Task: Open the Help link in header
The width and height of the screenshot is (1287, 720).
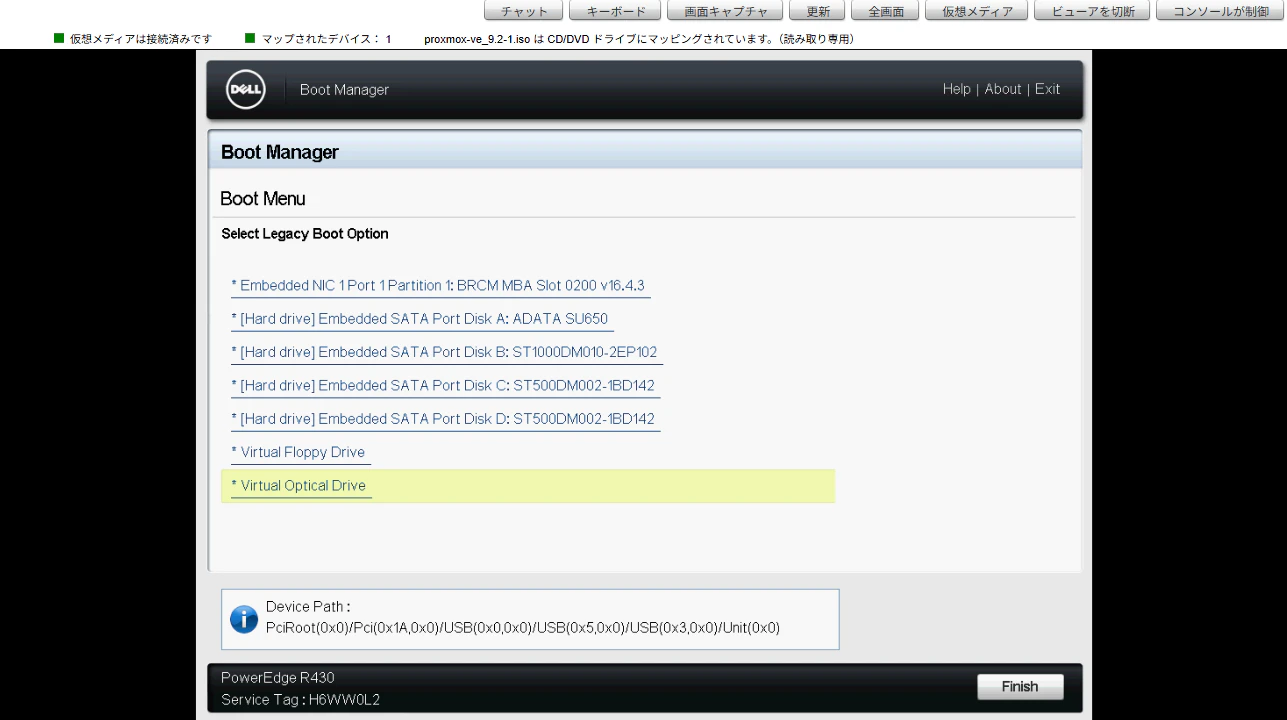Action: tap(956, 89)
